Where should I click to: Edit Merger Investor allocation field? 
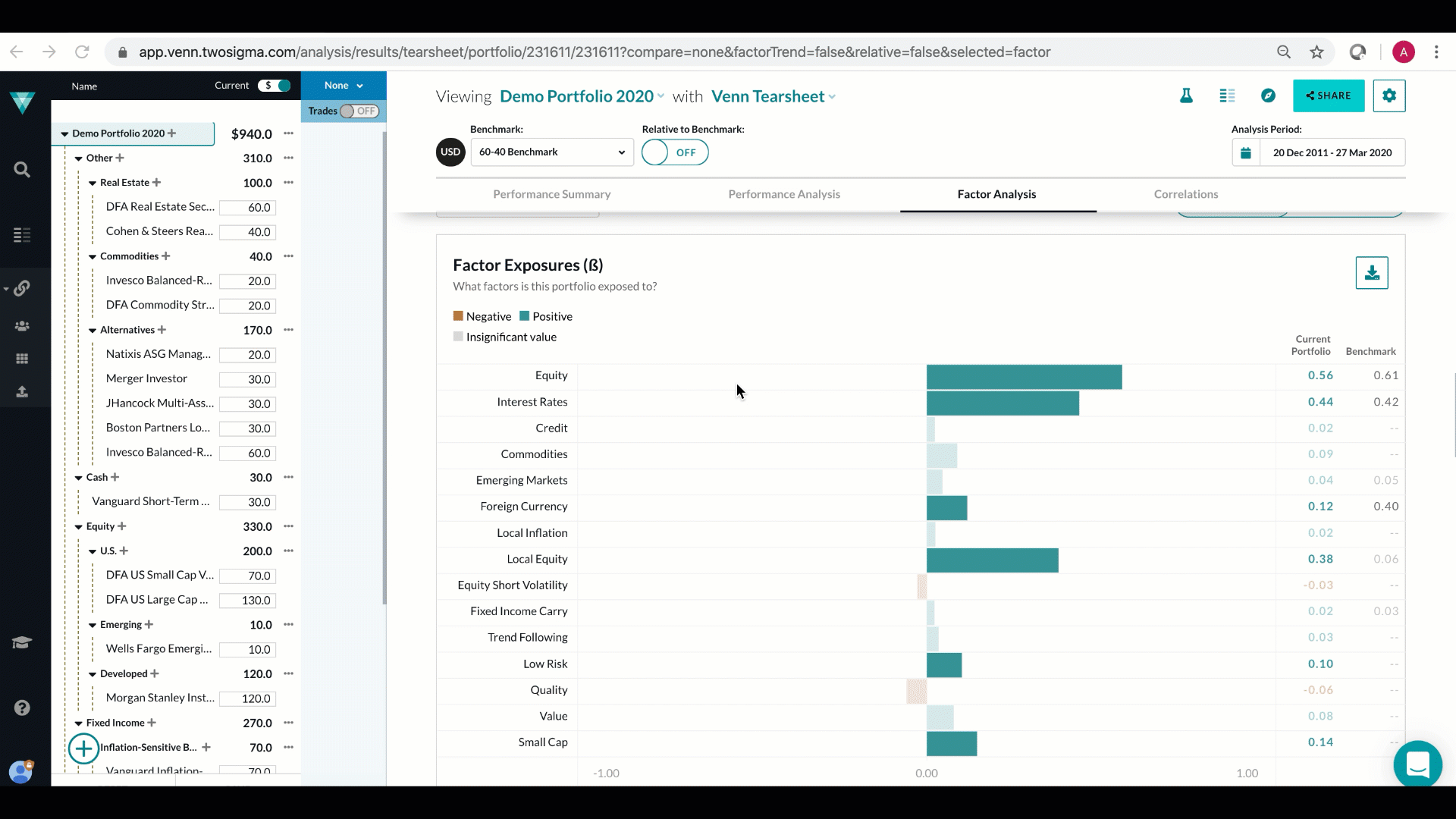click(248, 379)
